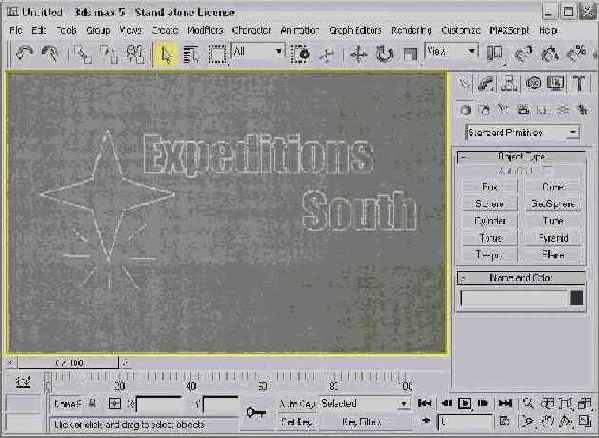599x438 pixels.
Task: Open the Time Configuration icon
Action: point(504,422)
